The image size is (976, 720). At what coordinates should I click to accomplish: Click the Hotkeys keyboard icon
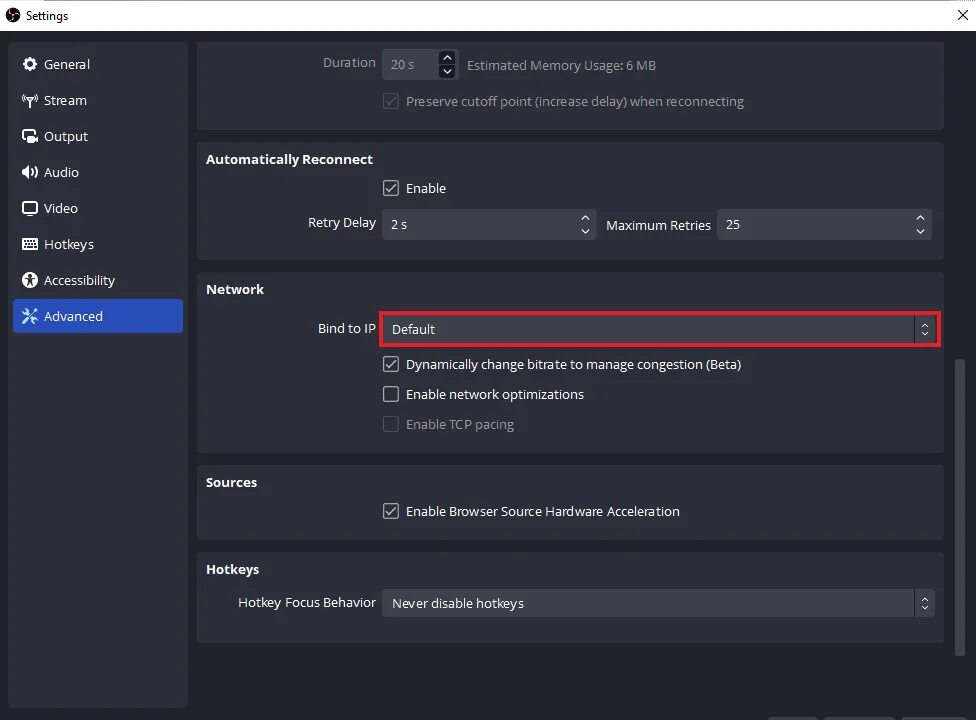click(x=29, y=244)
